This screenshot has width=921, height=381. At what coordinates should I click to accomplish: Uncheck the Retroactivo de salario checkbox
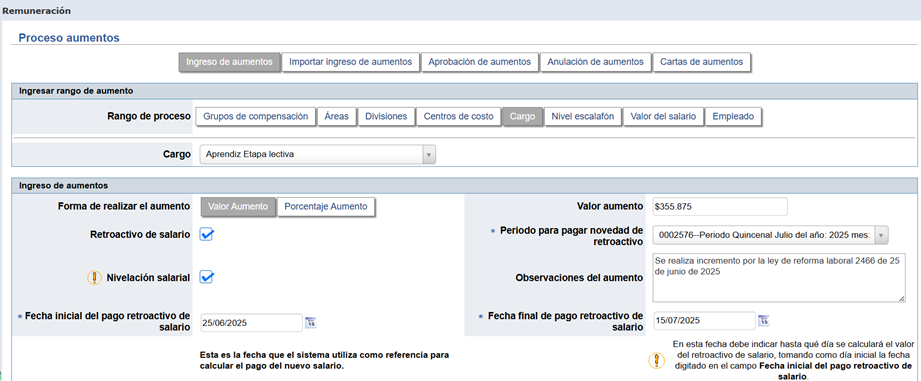pyautogui.click(x=206, y=234)
